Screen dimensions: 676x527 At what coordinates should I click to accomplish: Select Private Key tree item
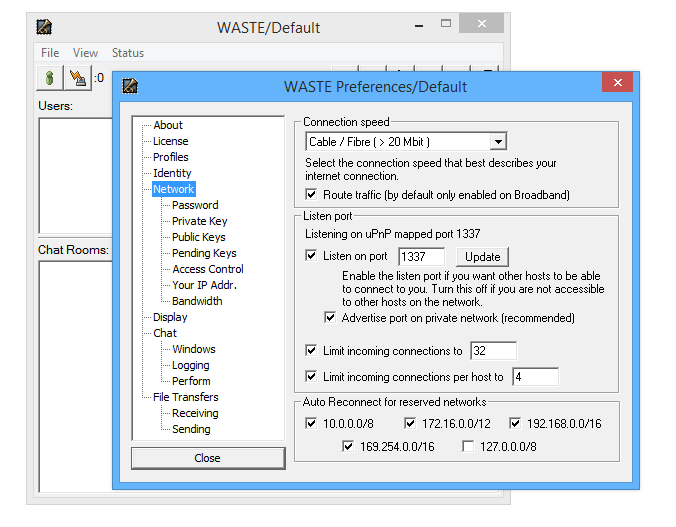point(200,221)
